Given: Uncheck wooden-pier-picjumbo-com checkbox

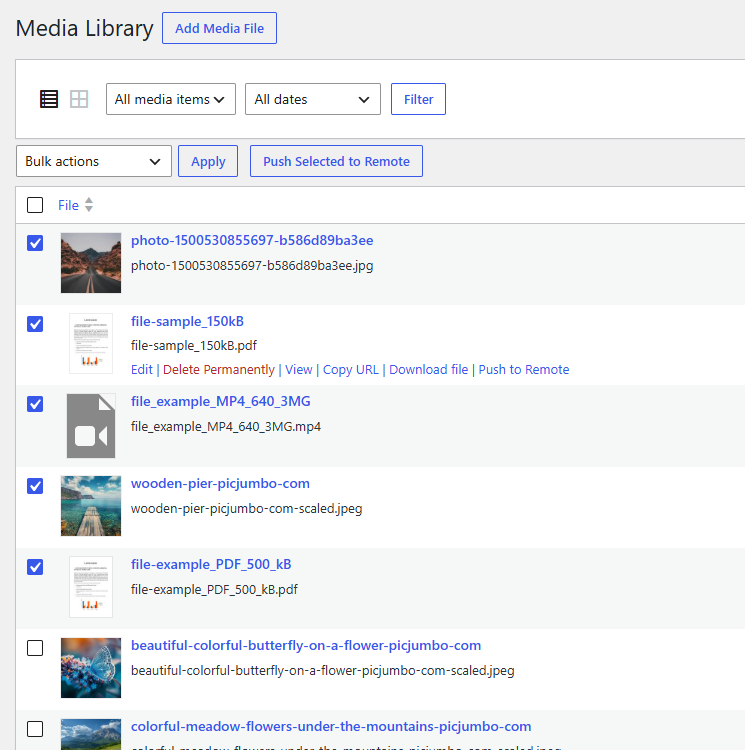Looking at the screenshot, I should (35, 486).
